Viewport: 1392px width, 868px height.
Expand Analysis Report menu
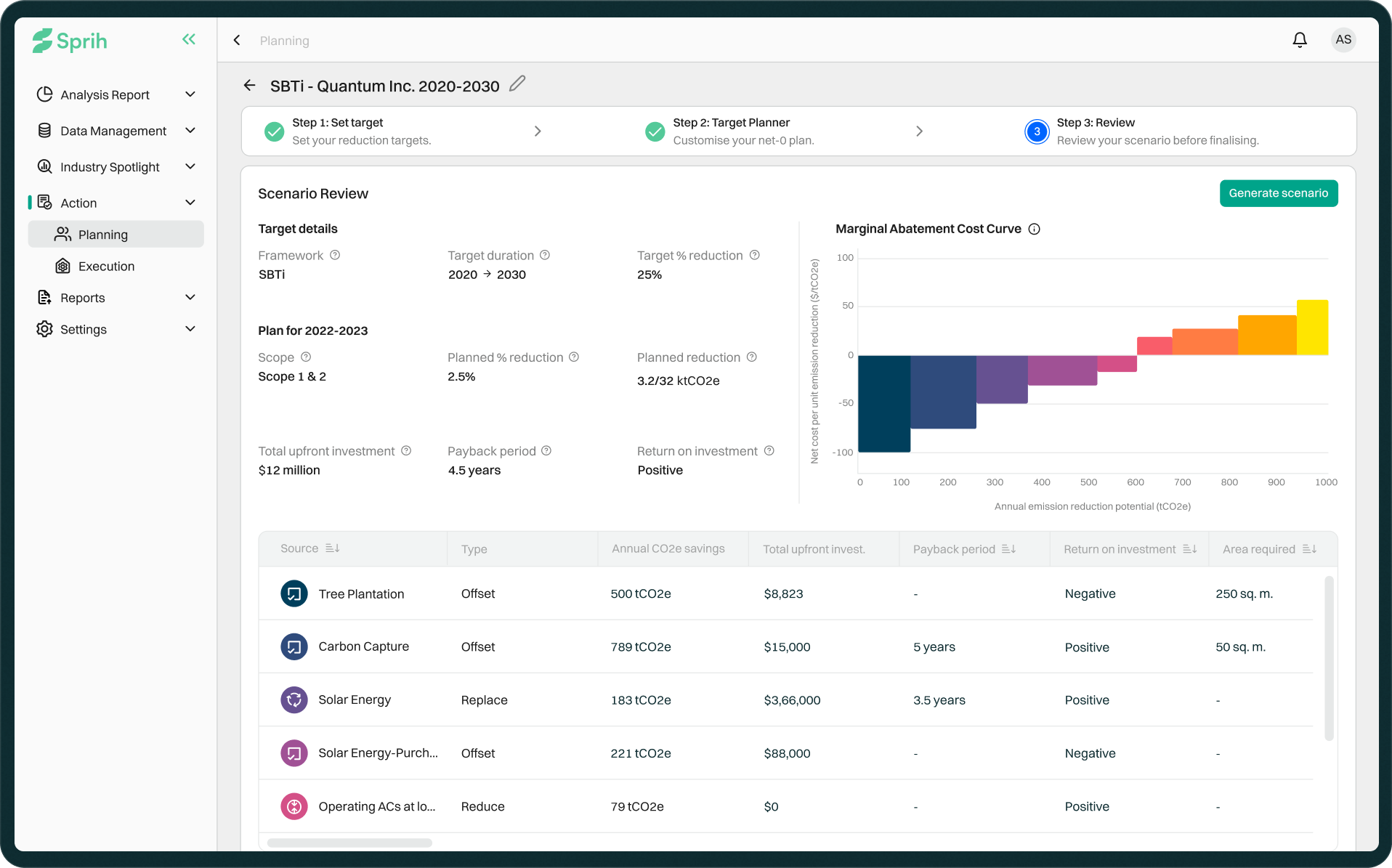[x=190, y=94]
